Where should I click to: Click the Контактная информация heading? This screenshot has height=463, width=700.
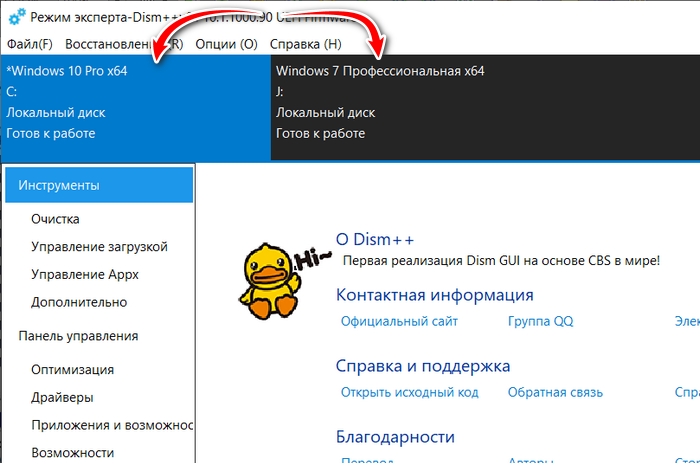point(435,295)
